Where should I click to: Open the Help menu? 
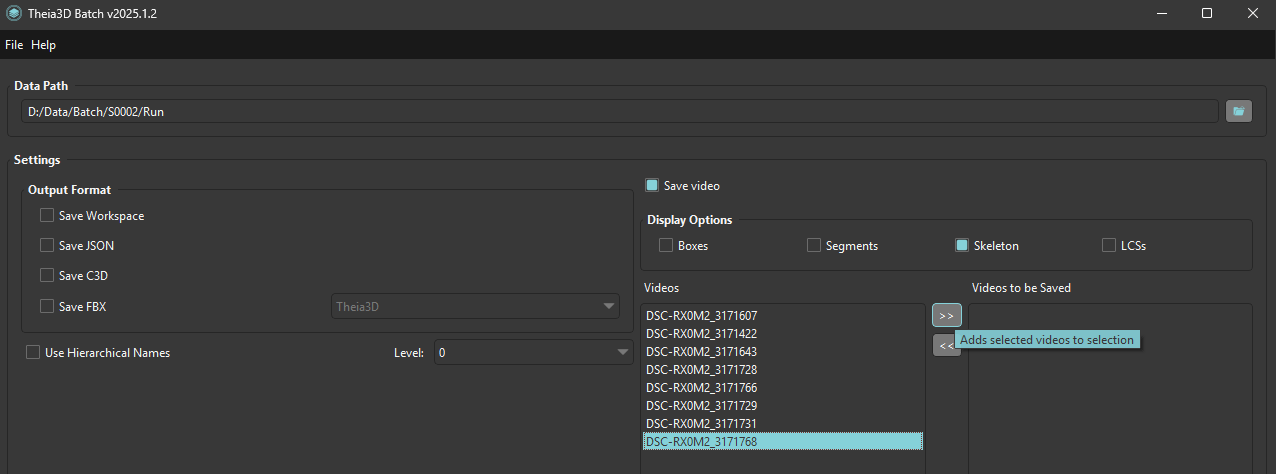pyautogui.click(x=44, y=45)
